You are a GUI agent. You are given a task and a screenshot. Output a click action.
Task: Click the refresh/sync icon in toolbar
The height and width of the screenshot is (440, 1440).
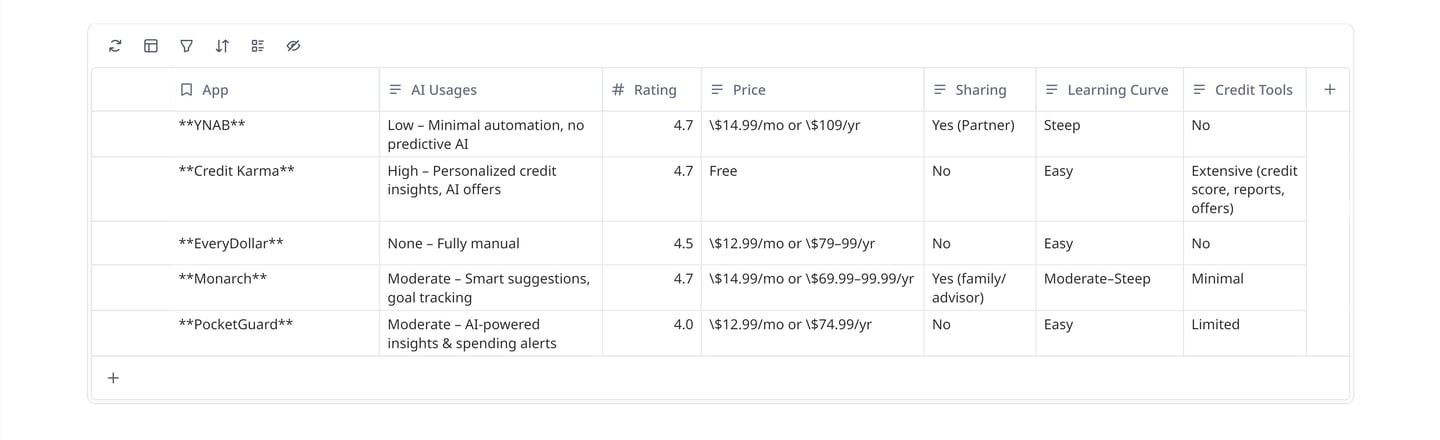[x=116, y=46]
